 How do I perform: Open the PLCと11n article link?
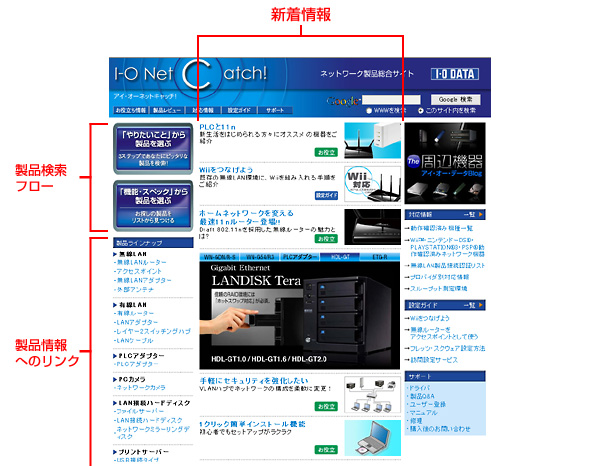click(217, 127)
